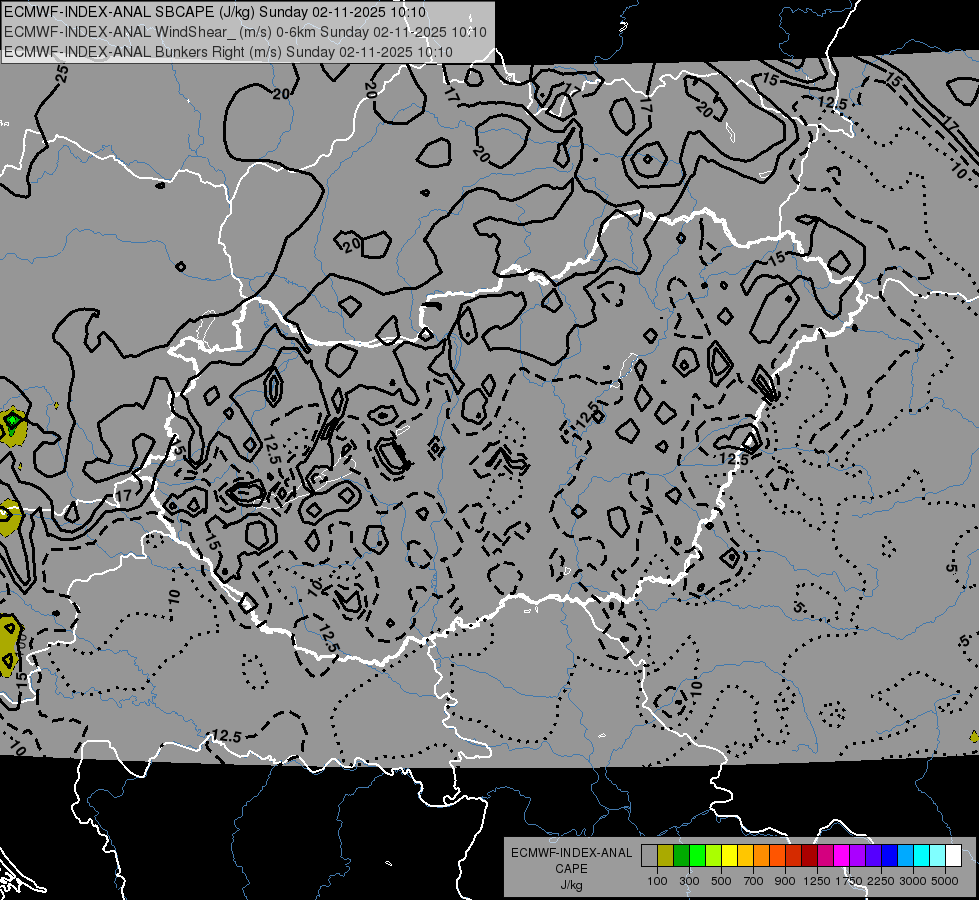Select the CAPE label in the legend
Screen dimensions: 979x900
tap(571, 869)
